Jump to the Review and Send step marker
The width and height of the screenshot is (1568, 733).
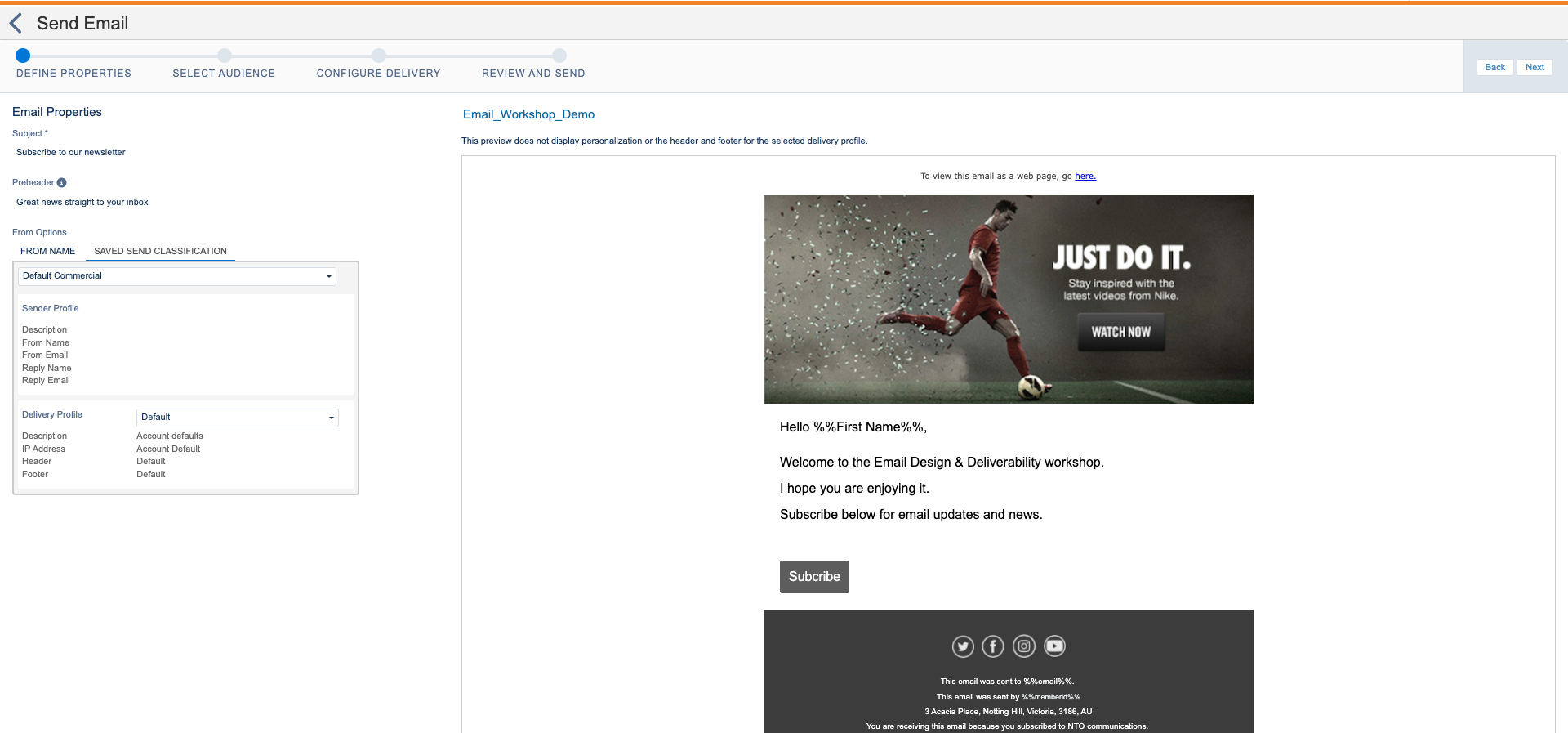tap(559, 56)
